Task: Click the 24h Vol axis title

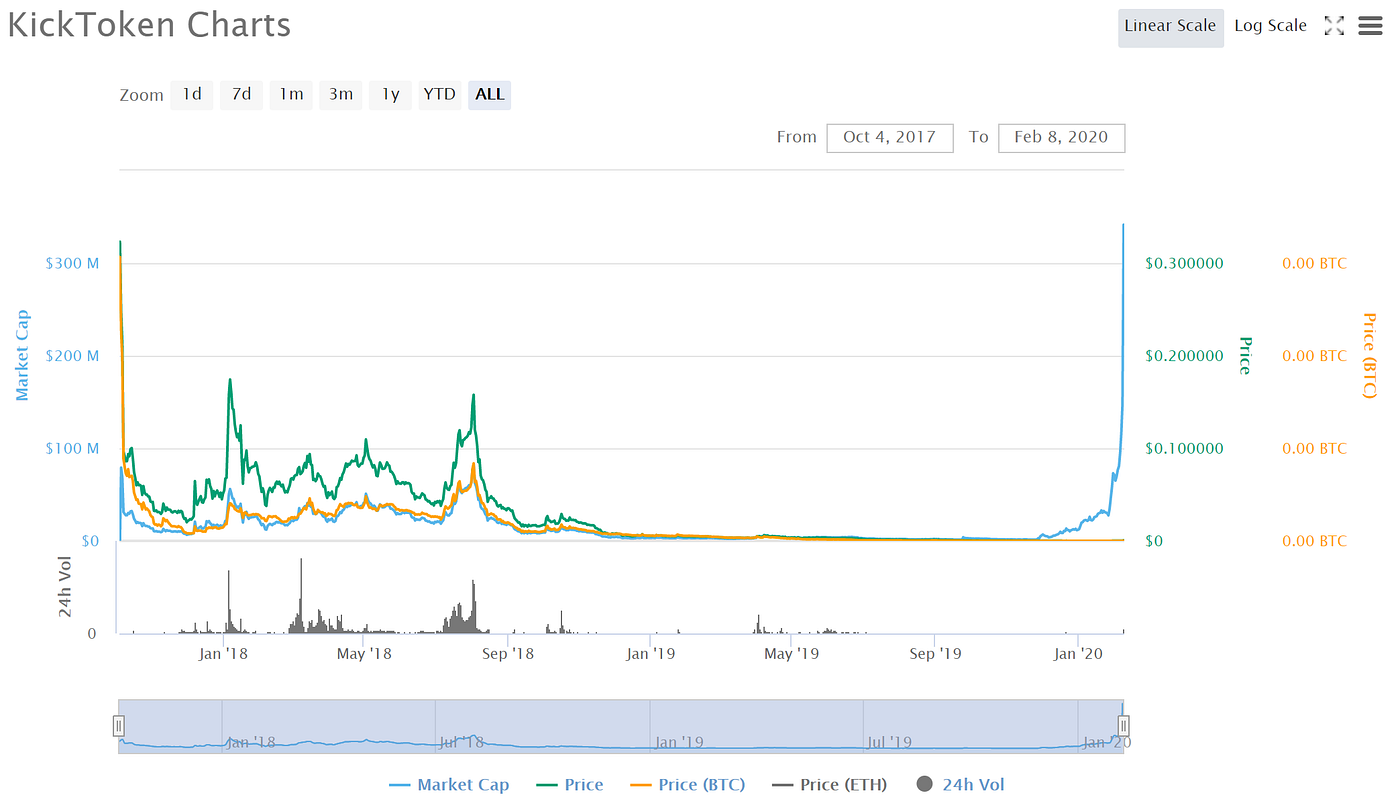Action: coord(65,586)
